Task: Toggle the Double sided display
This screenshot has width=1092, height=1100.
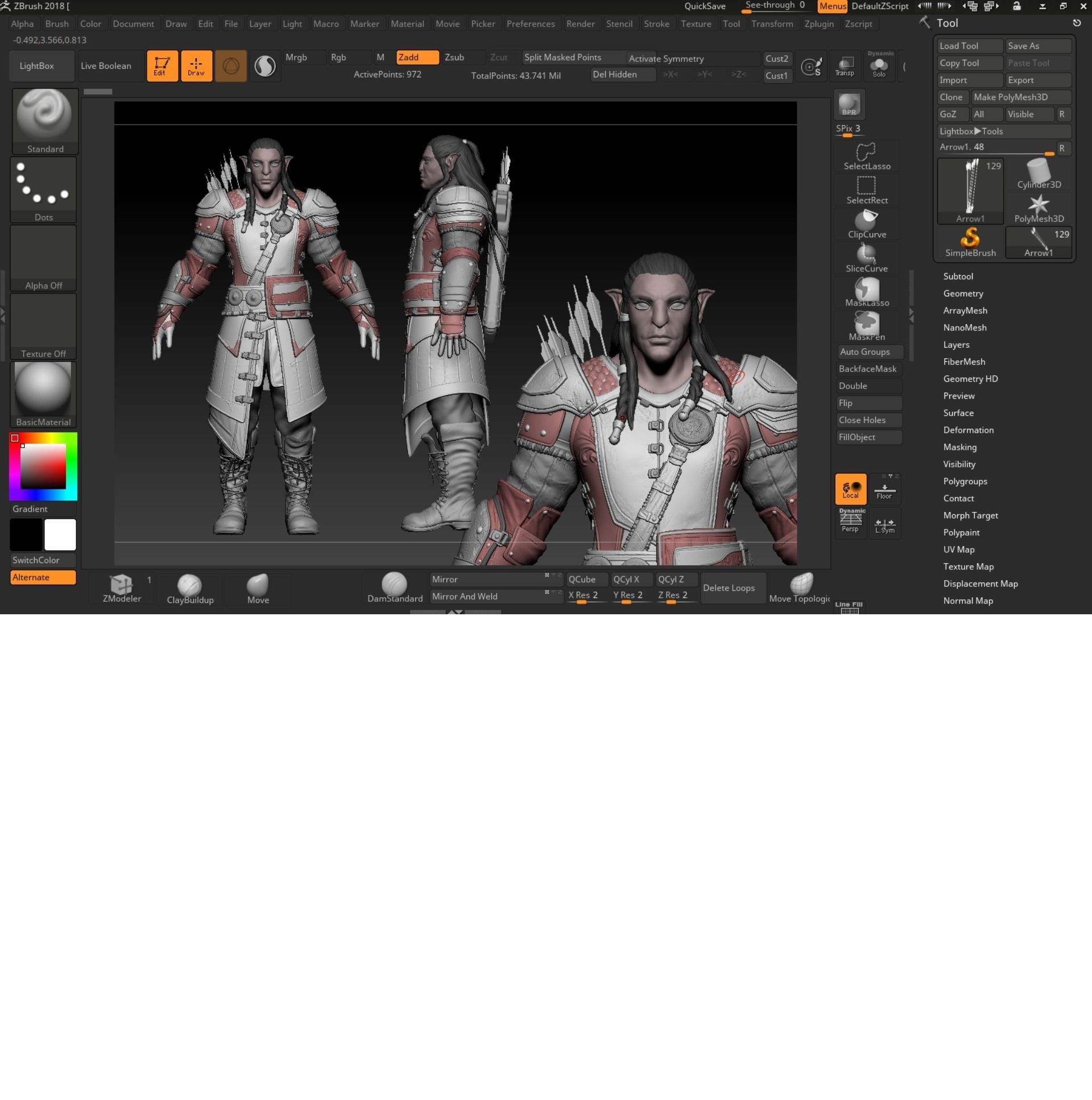Action: point(868,386)
